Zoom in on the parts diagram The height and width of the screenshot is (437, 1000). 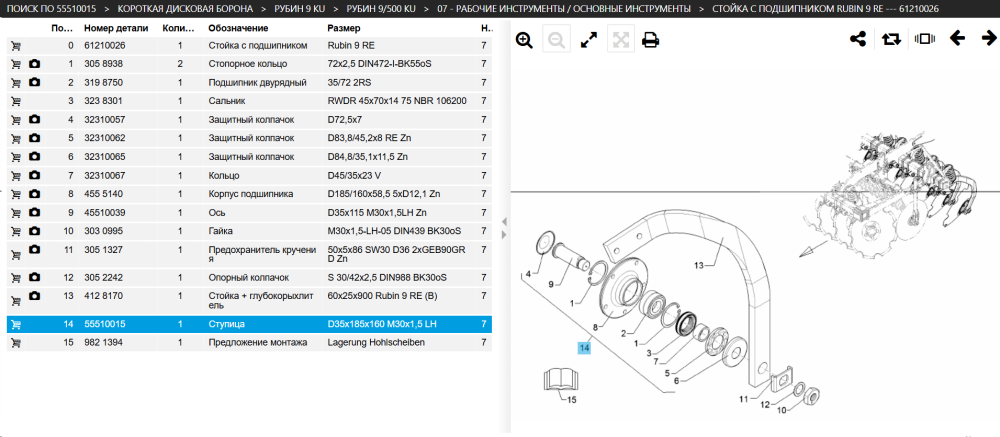coord(524,40)
